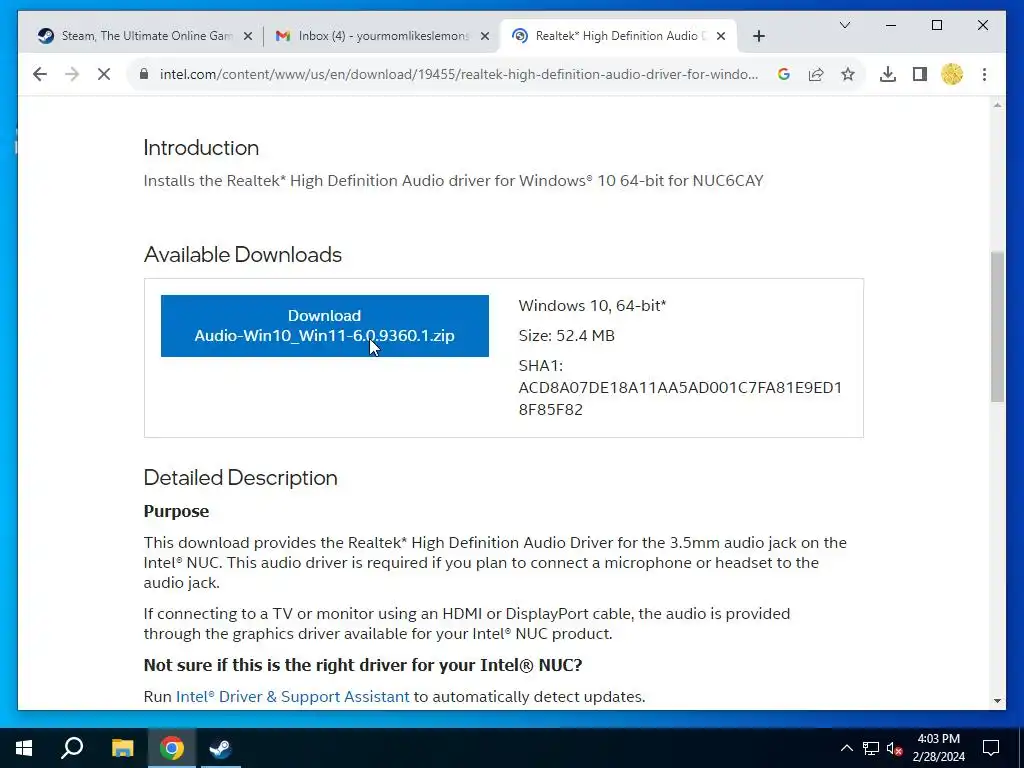Click the SHA1 hash value text
Screen dimensions: 1024x768
click(x=680, y=398)
